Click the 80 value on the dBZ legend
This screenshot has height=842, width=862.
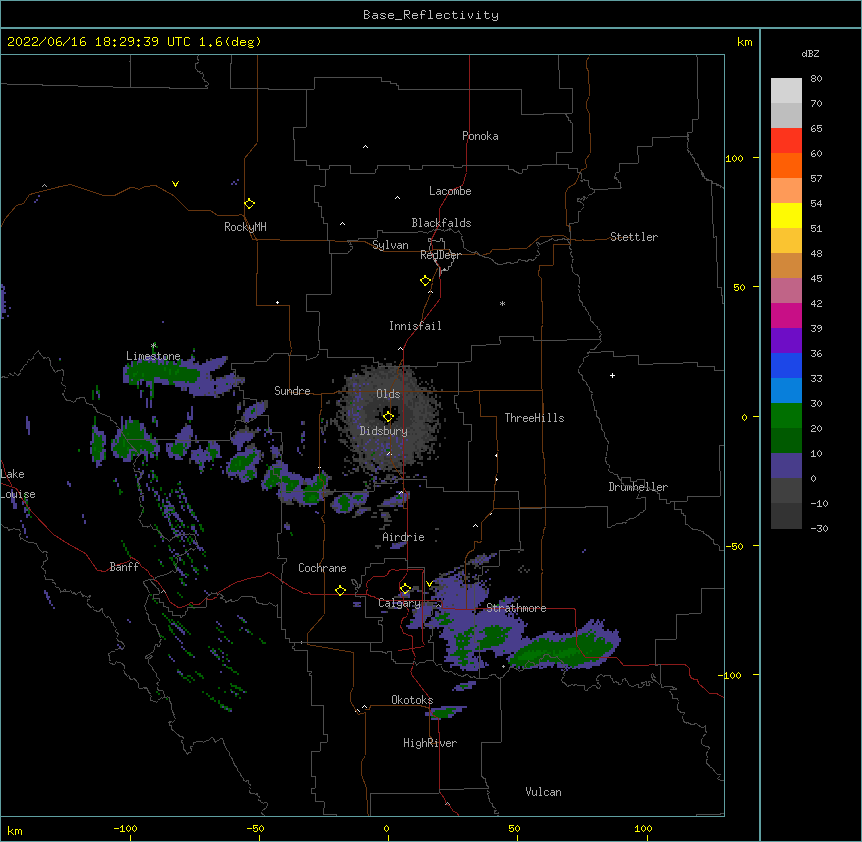[x=816, y=79]
